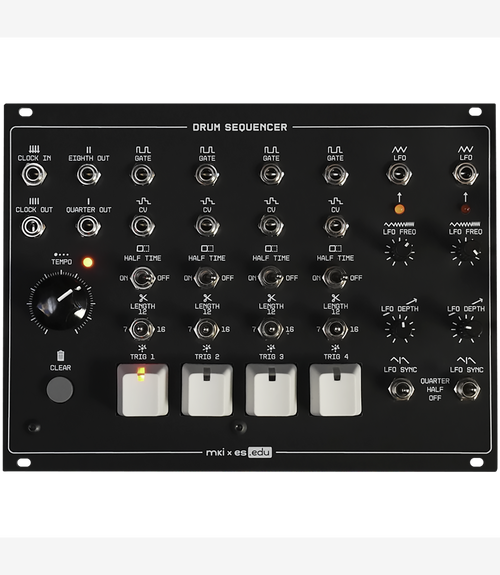Select the CV jack in TRIG 2 column
This screenshot has height=575, width=500.
coord(207,226)
